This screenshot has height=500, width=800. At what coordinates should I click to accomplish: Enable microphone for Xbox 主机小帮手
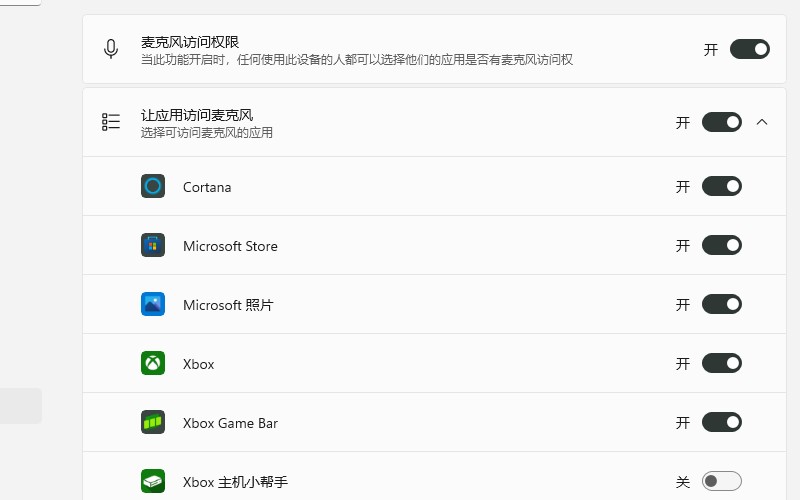click(x=721, y=481)
